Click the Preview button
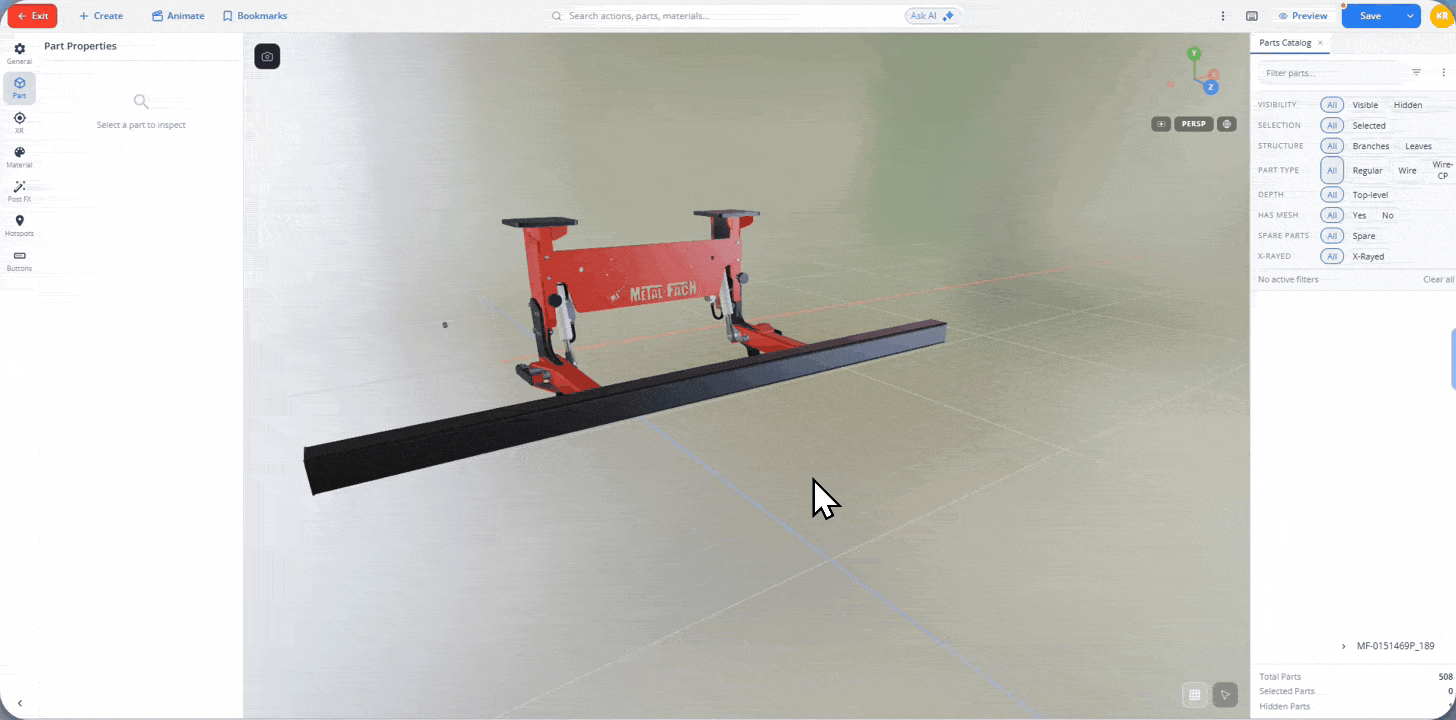Screen dimensions: 1456x720 [x=1303, y=16]
